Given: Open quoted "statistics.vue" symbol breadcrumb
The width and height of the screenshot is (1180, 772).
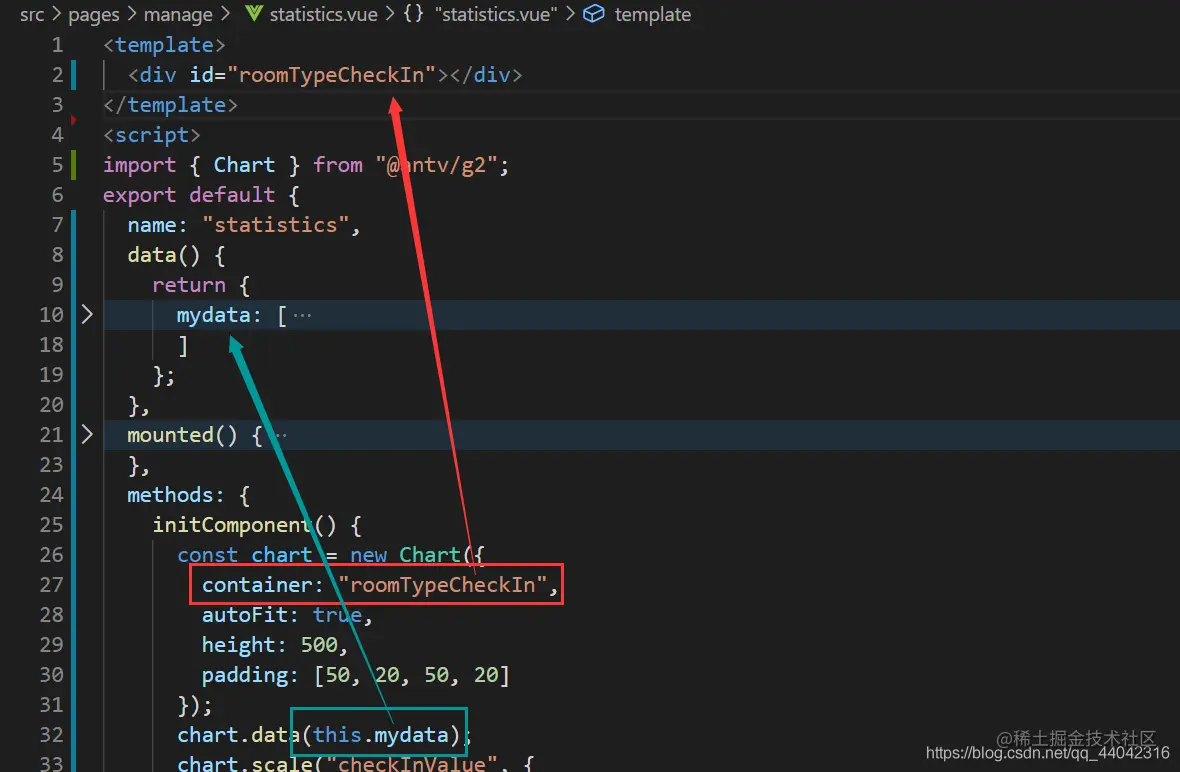Looking at the screenshot, I should pos(496,14).
